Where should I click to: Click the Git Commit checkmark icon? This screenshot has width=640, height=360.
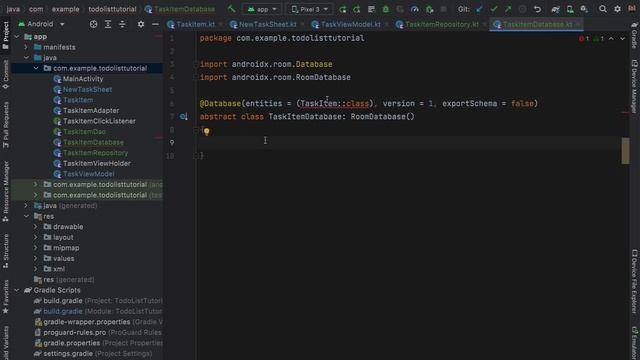[x=494, y=9]
